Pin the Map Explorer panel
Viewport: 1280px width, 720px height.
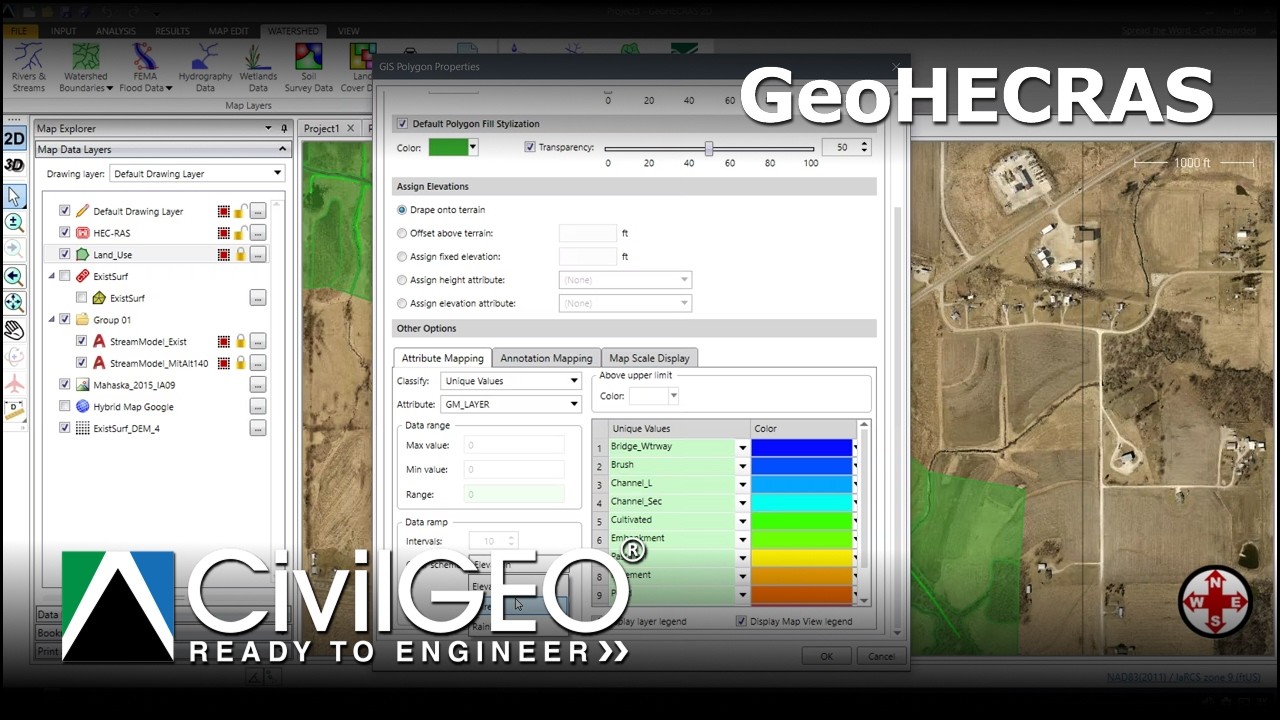click(284, 128)
